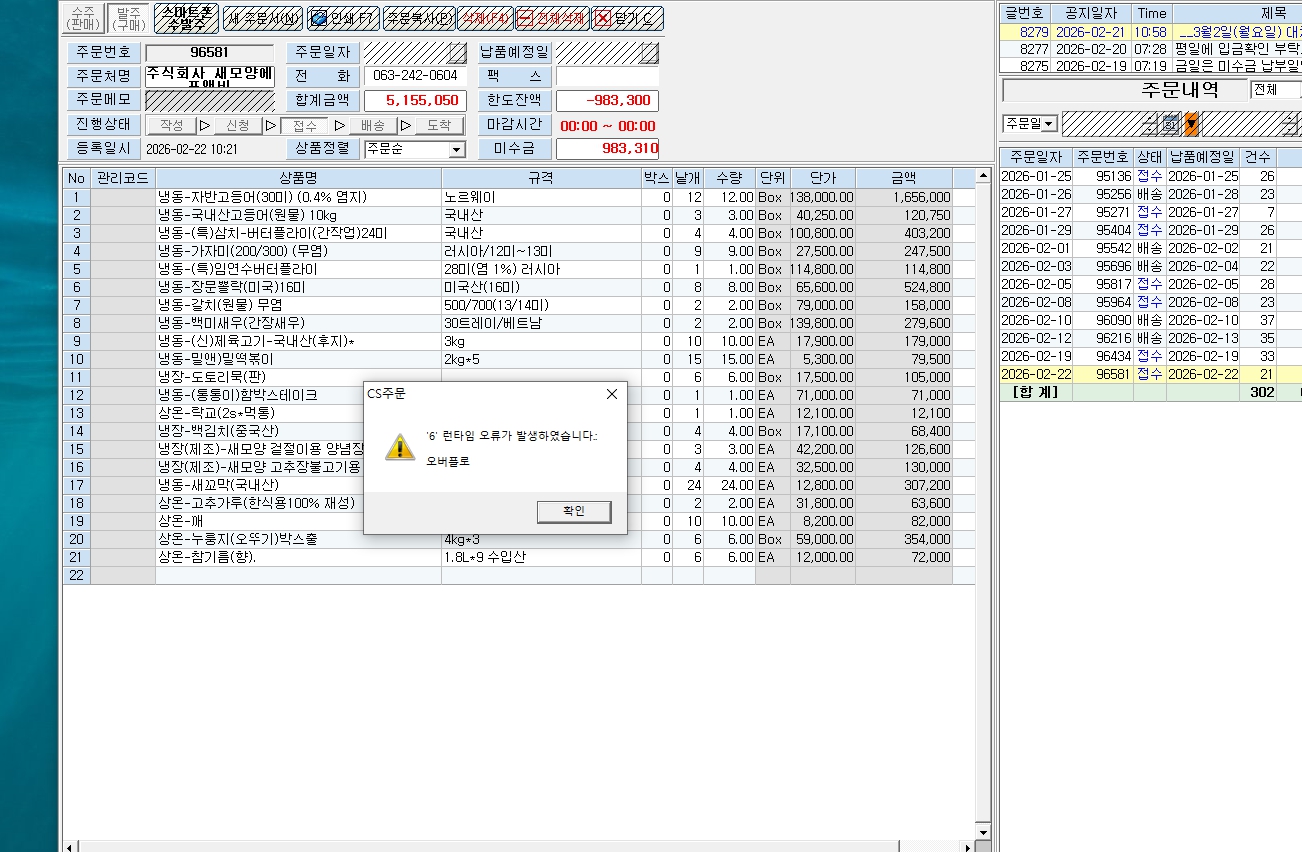This screenshot has width=1302, height=852.
Task: Close the CS주문 error dialog with X
Action: (612, 395)
